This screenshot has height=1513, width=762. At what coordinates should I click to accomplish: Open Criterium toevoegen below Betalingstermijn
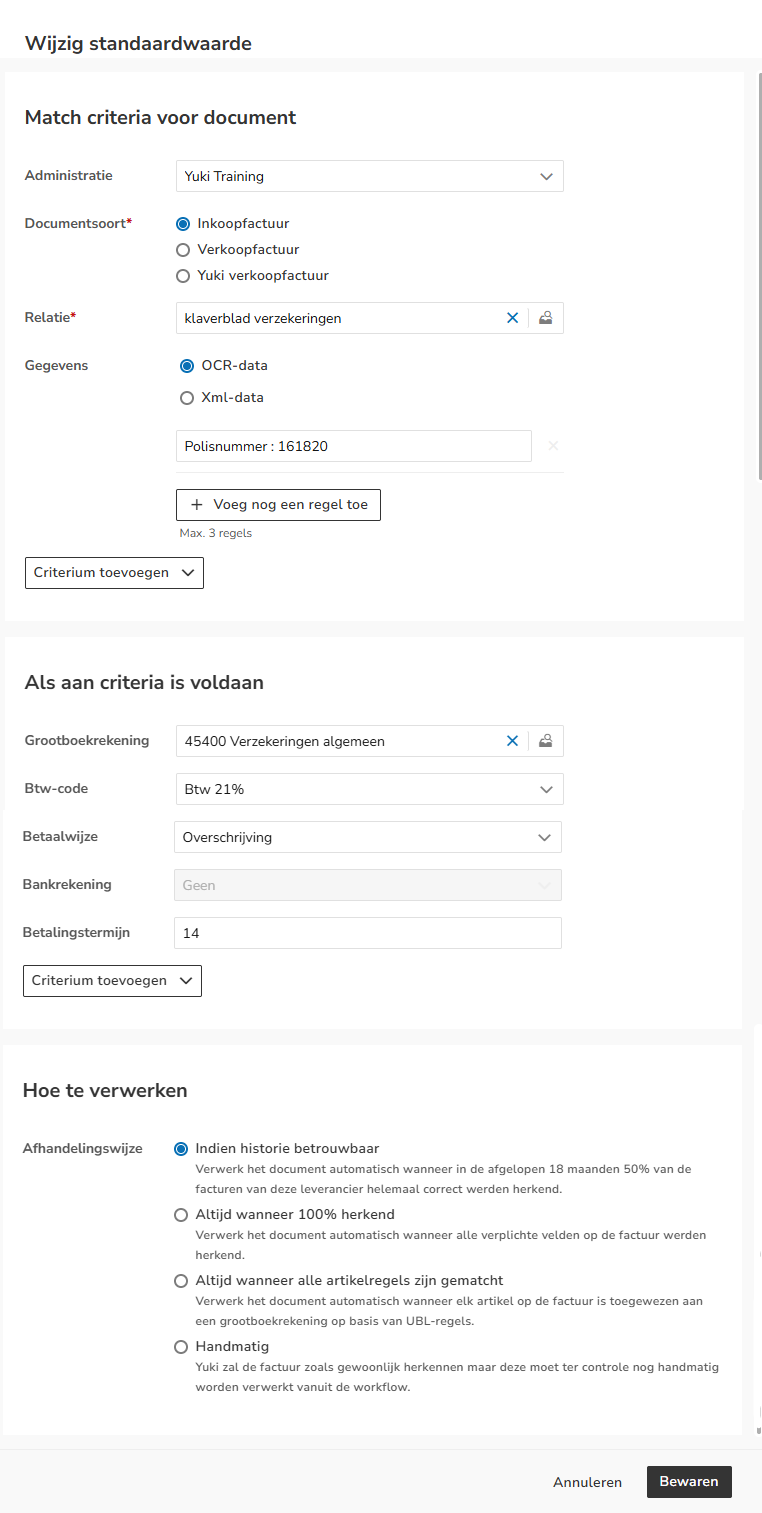coord(112,981)
